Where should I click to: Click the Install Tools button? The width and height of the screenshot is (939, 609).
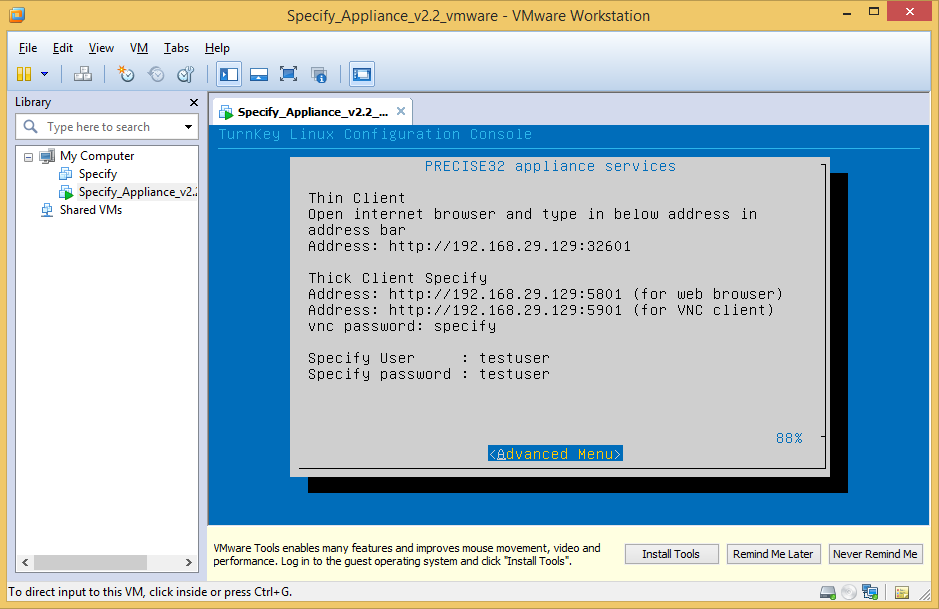point(671,554)
